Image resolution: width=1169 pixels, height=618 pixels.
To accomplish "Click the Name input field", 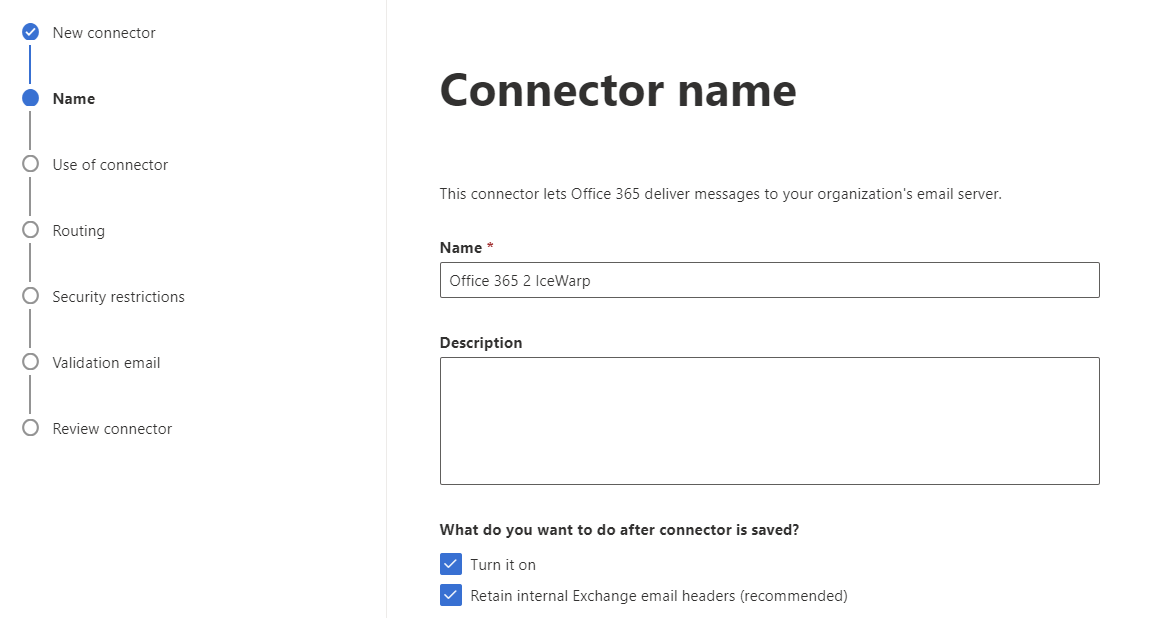I will pyautogui.click(x=769, y=280).
